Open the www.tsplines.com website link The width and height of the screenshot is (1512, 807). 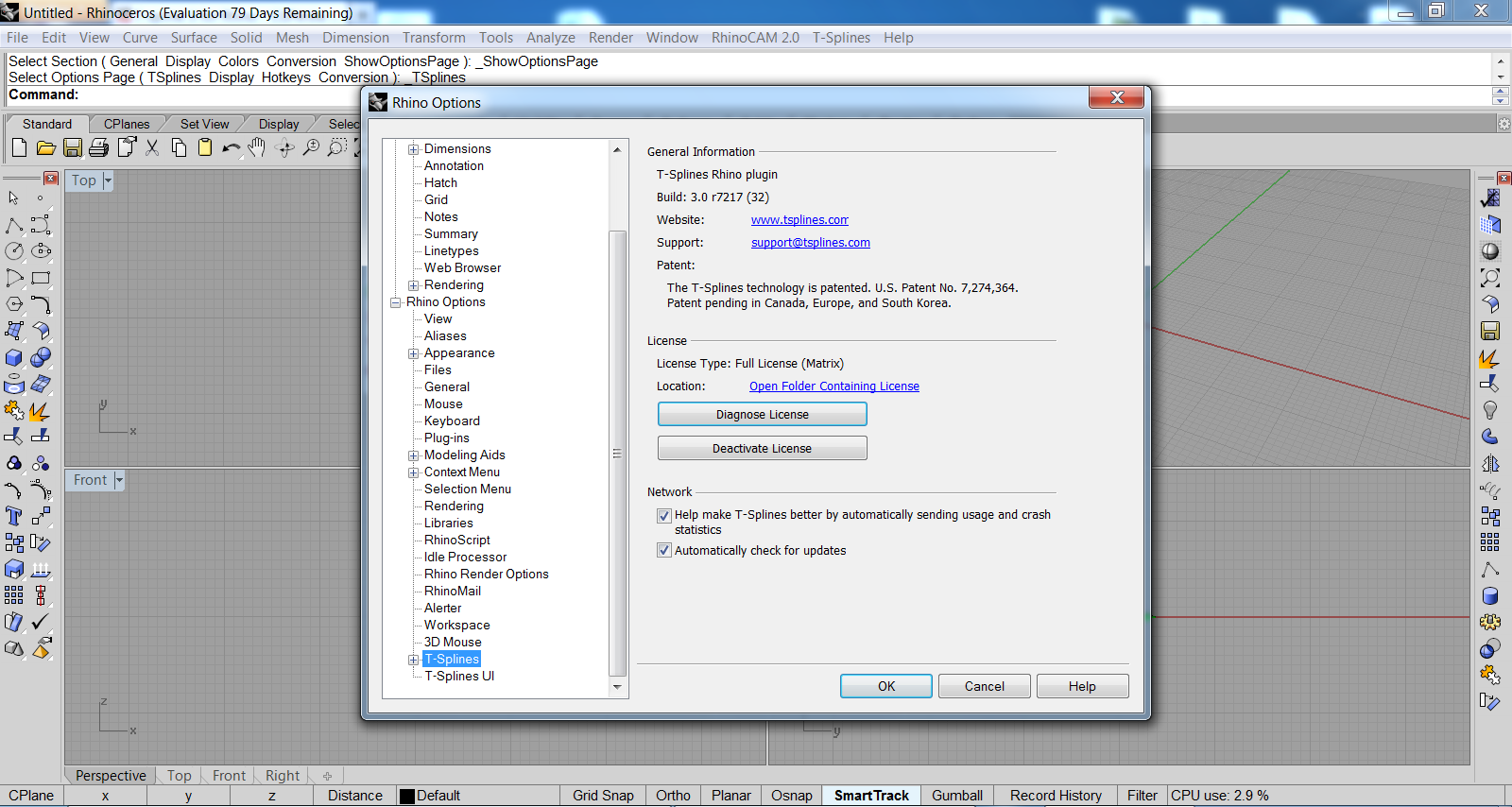point(799,220)
